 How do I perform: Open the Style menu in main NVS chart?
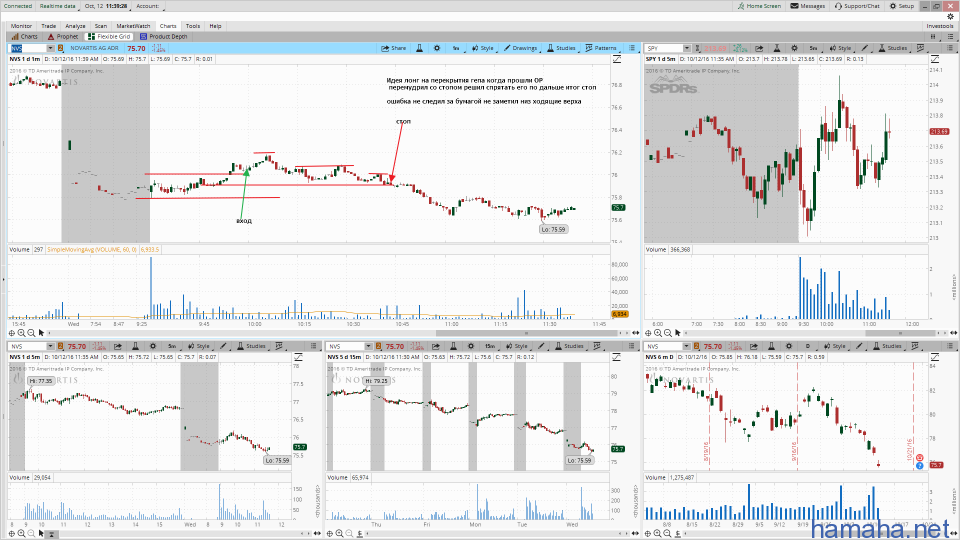click(483, 48)
